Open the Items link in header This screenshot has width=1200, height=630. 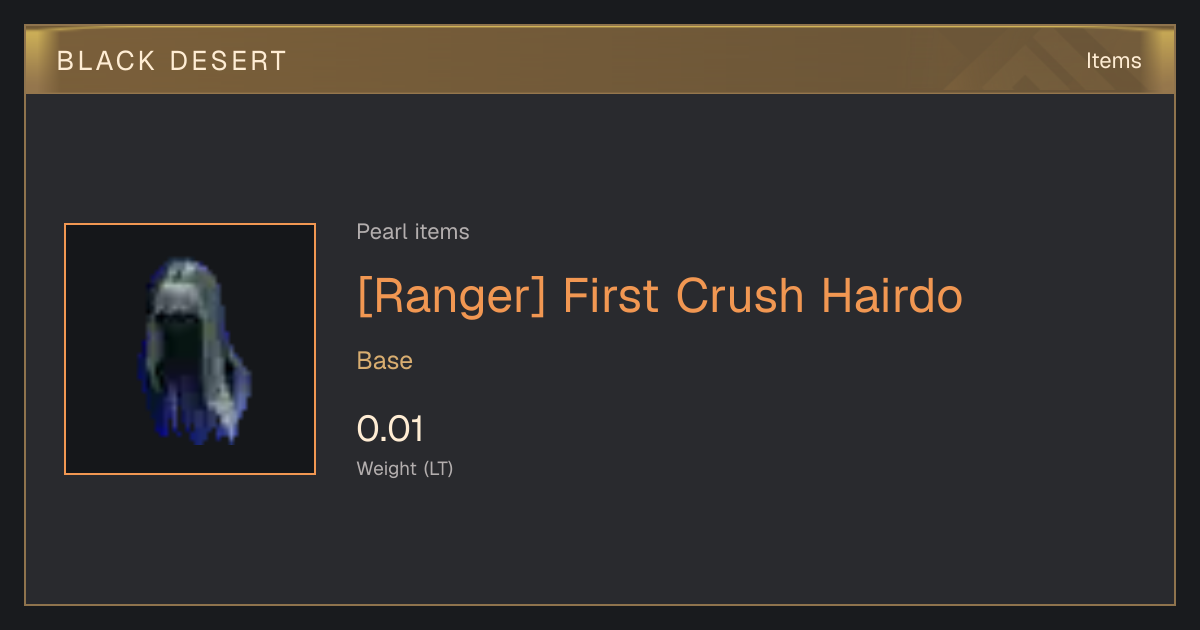pos(1113,61)
